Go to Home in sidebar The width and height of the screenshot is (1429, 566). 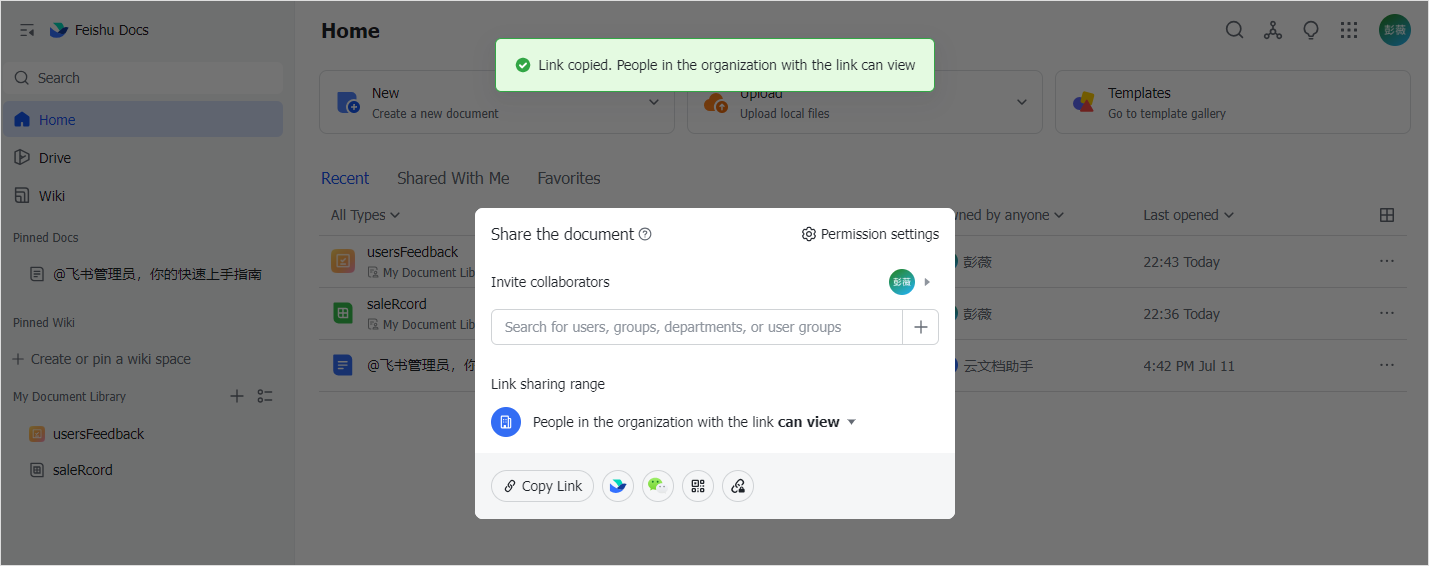tap(143, 119)
